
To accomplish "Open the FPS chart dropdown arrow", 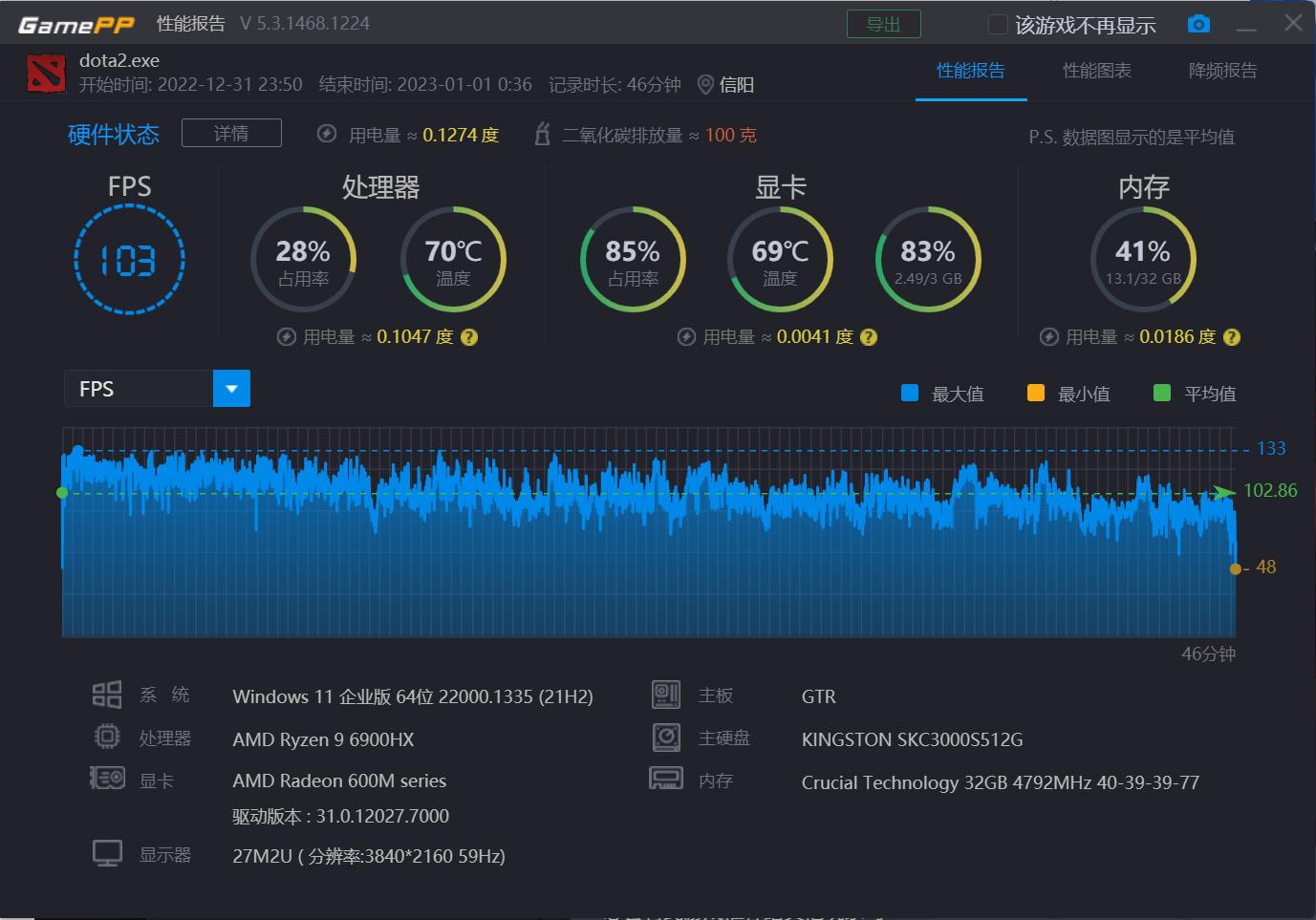I will pyautogui.click(x=231, y=388).
